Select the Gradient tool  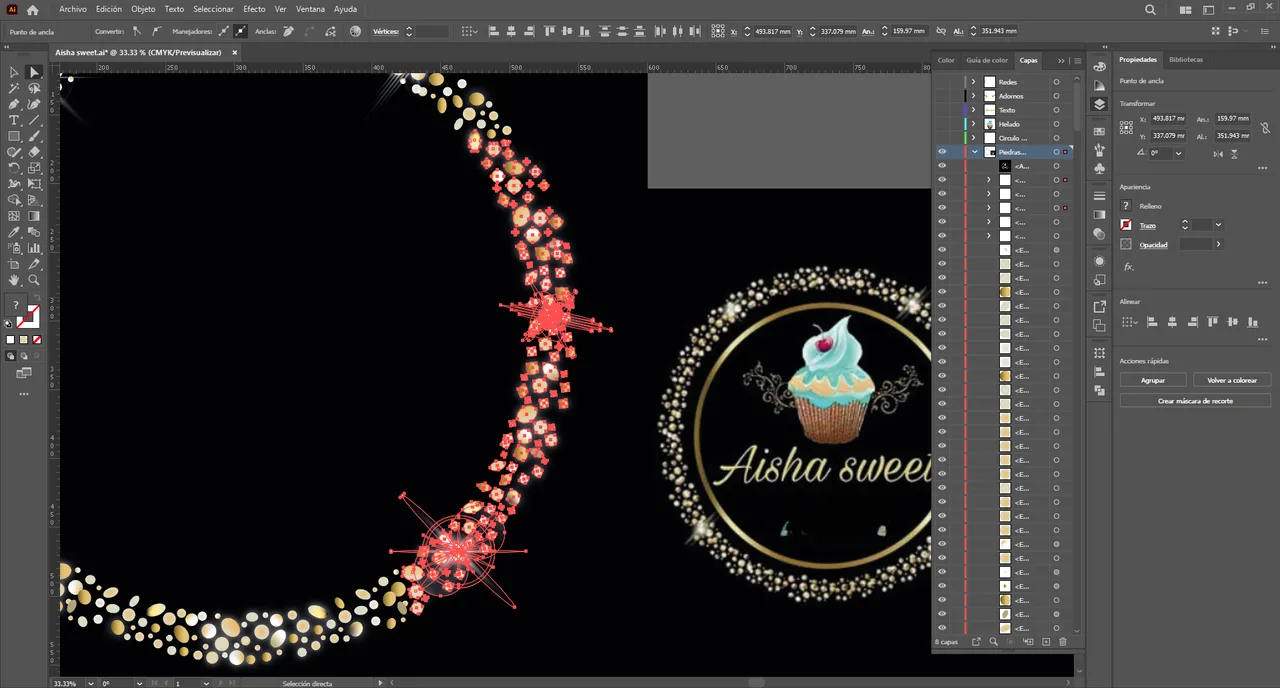[34, 216]
